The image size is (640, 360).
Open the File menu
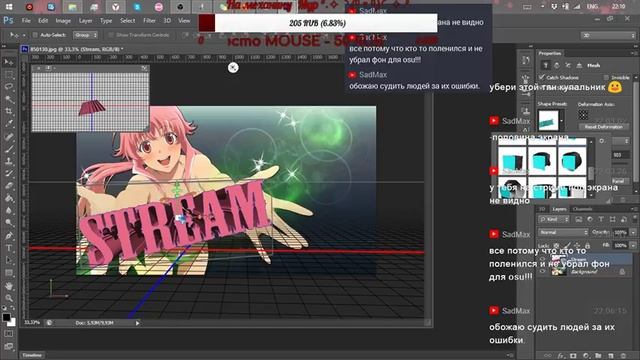tap(26, 20)
